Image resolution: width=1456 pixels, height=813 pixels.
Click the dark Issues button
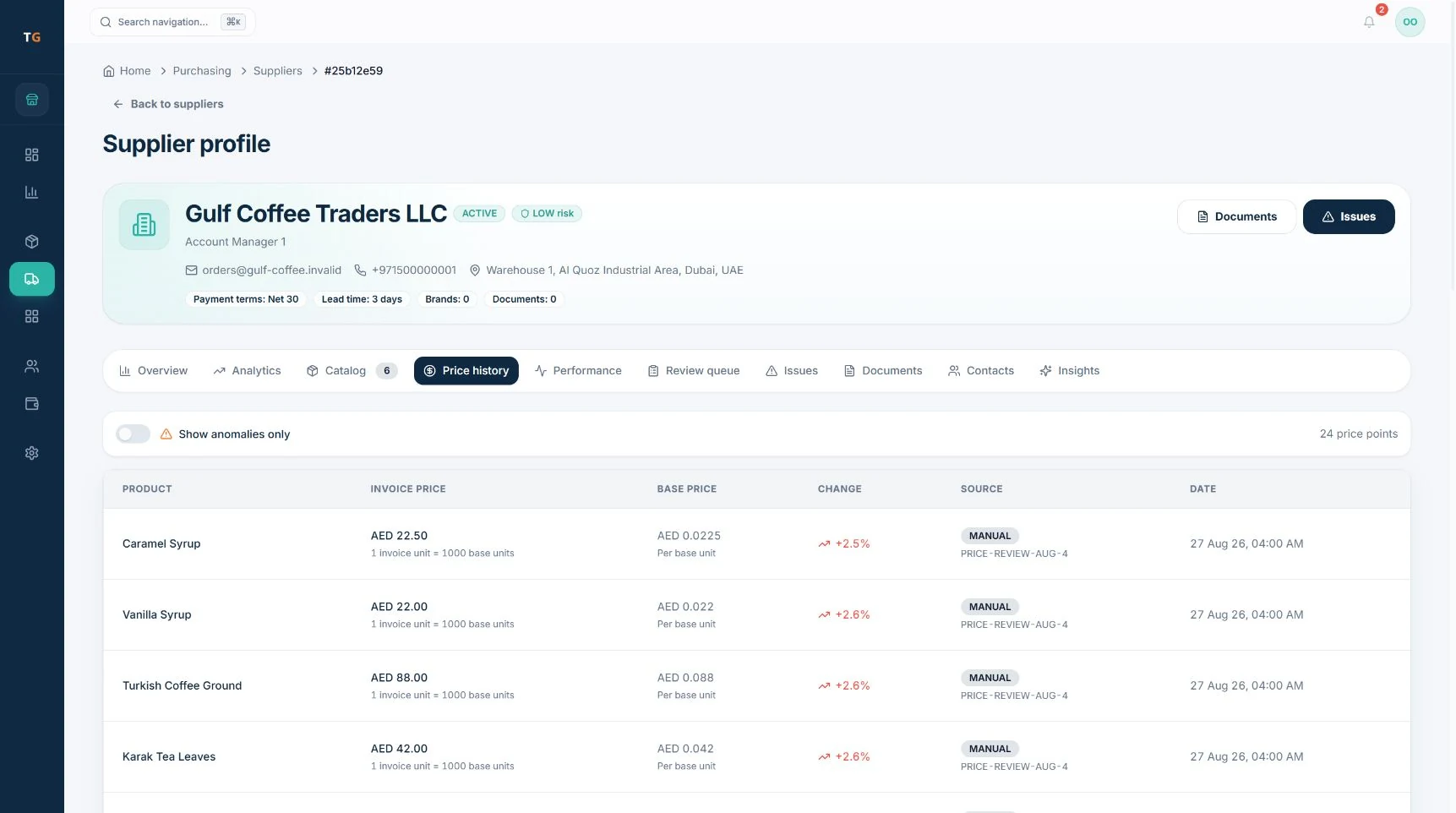1349,217
